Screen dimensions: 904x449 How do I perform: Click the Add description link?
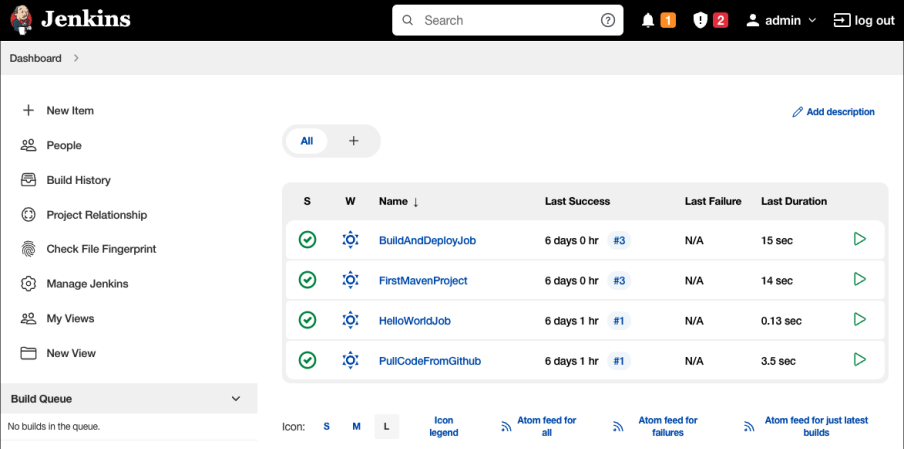(x=834, y=112)
